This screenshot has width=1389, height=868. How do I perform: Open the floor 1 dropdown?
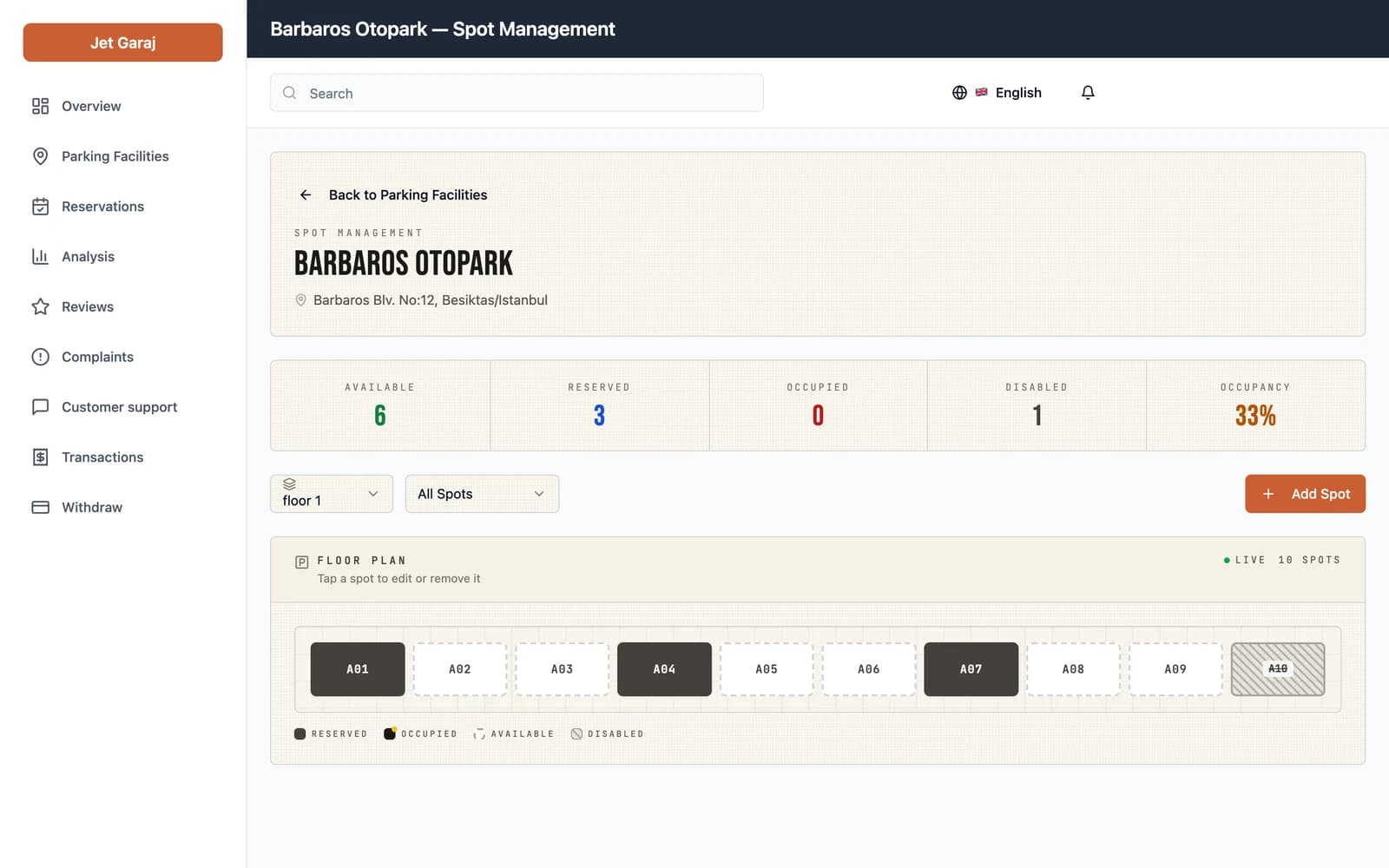[332, 494]
